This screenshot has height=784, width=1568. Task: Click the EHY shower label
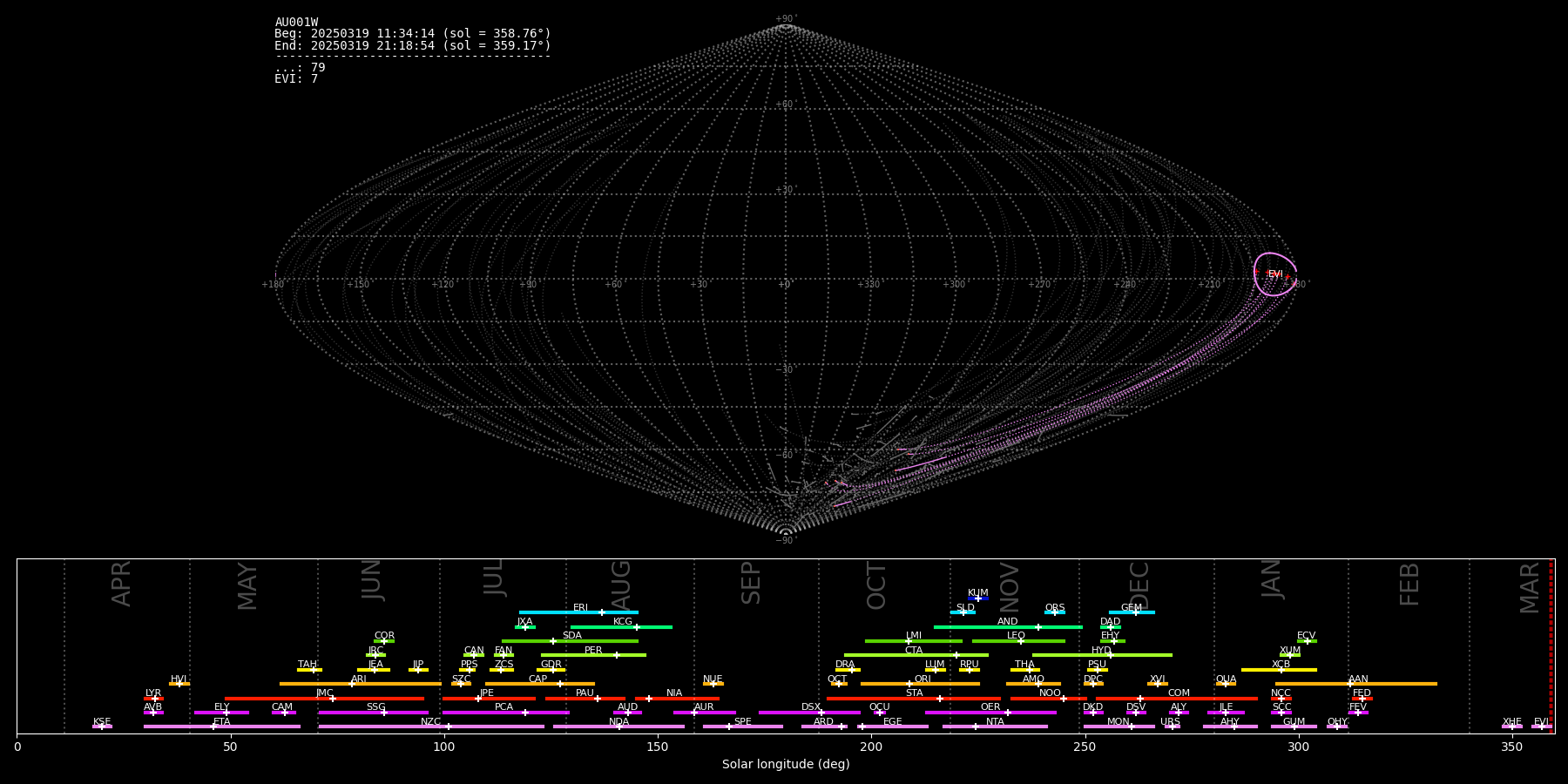[1111, 636]
